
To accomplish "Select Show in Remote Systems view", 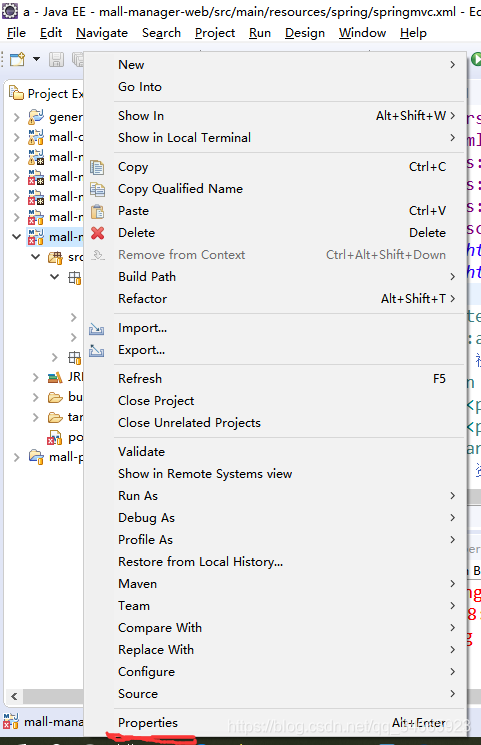I will (x=275, y=474).
